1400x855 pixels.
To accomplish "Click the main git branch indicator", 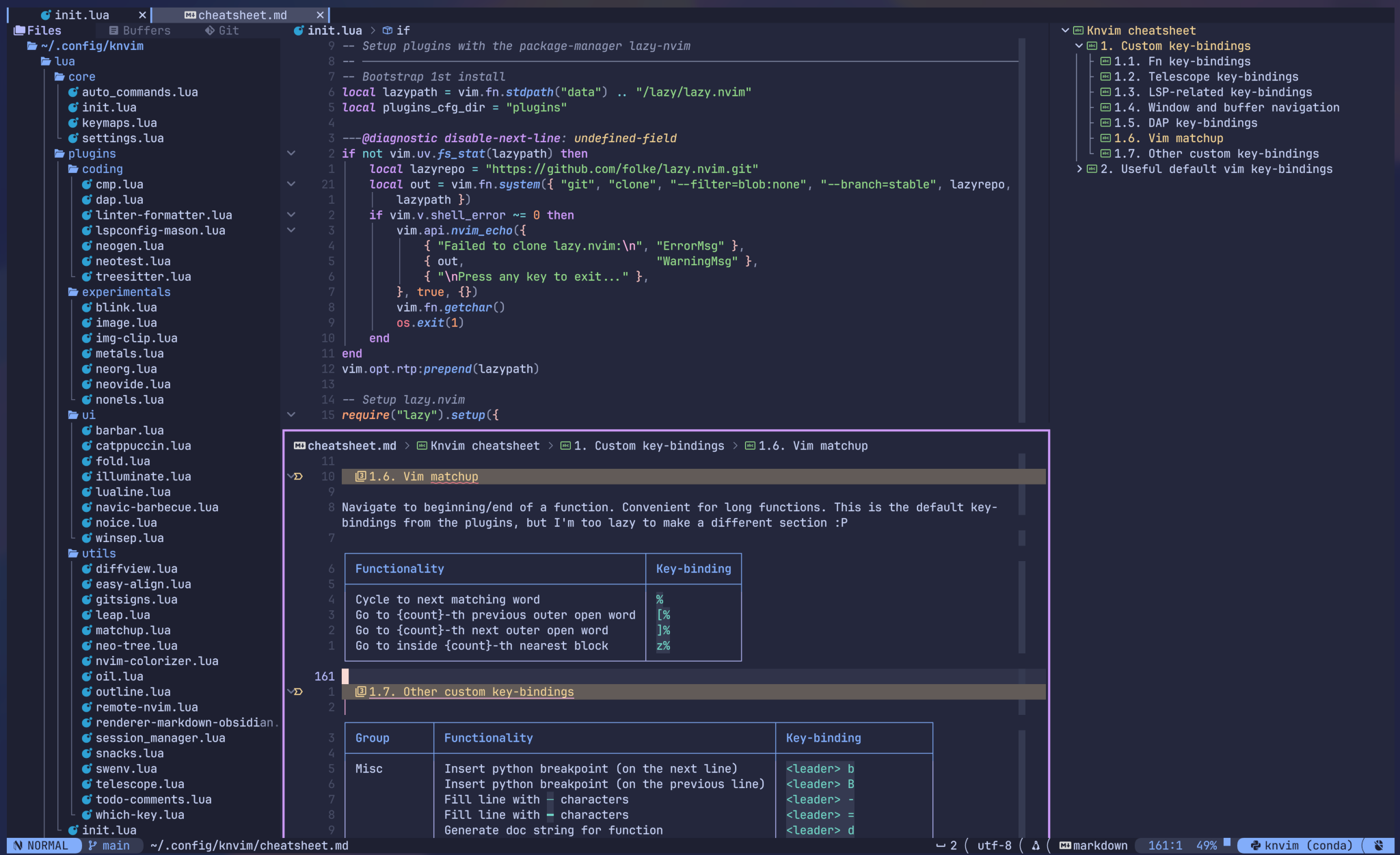I will click(109, 845).
